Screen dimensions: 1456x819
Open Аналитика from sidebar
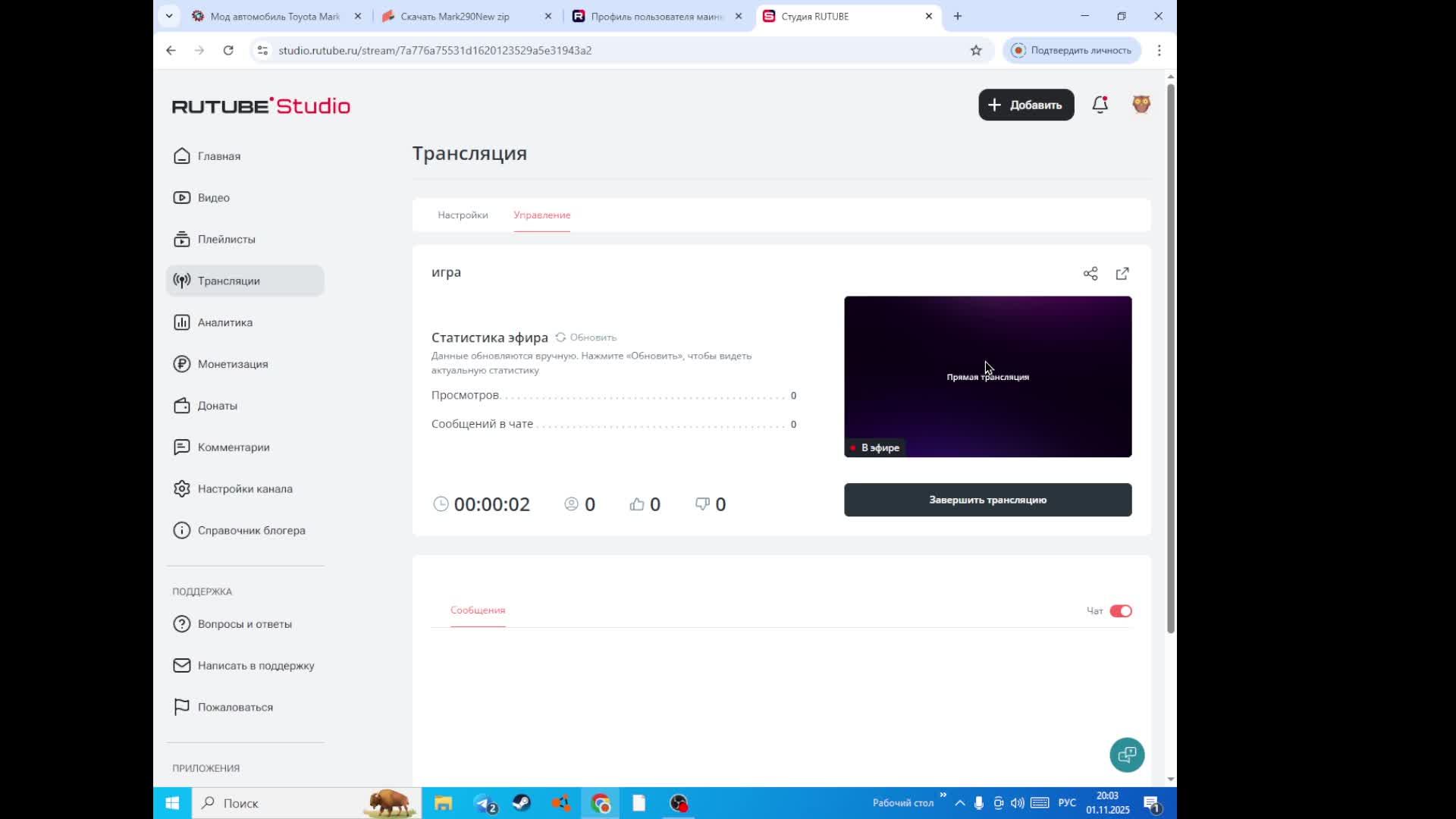point(224,322)
